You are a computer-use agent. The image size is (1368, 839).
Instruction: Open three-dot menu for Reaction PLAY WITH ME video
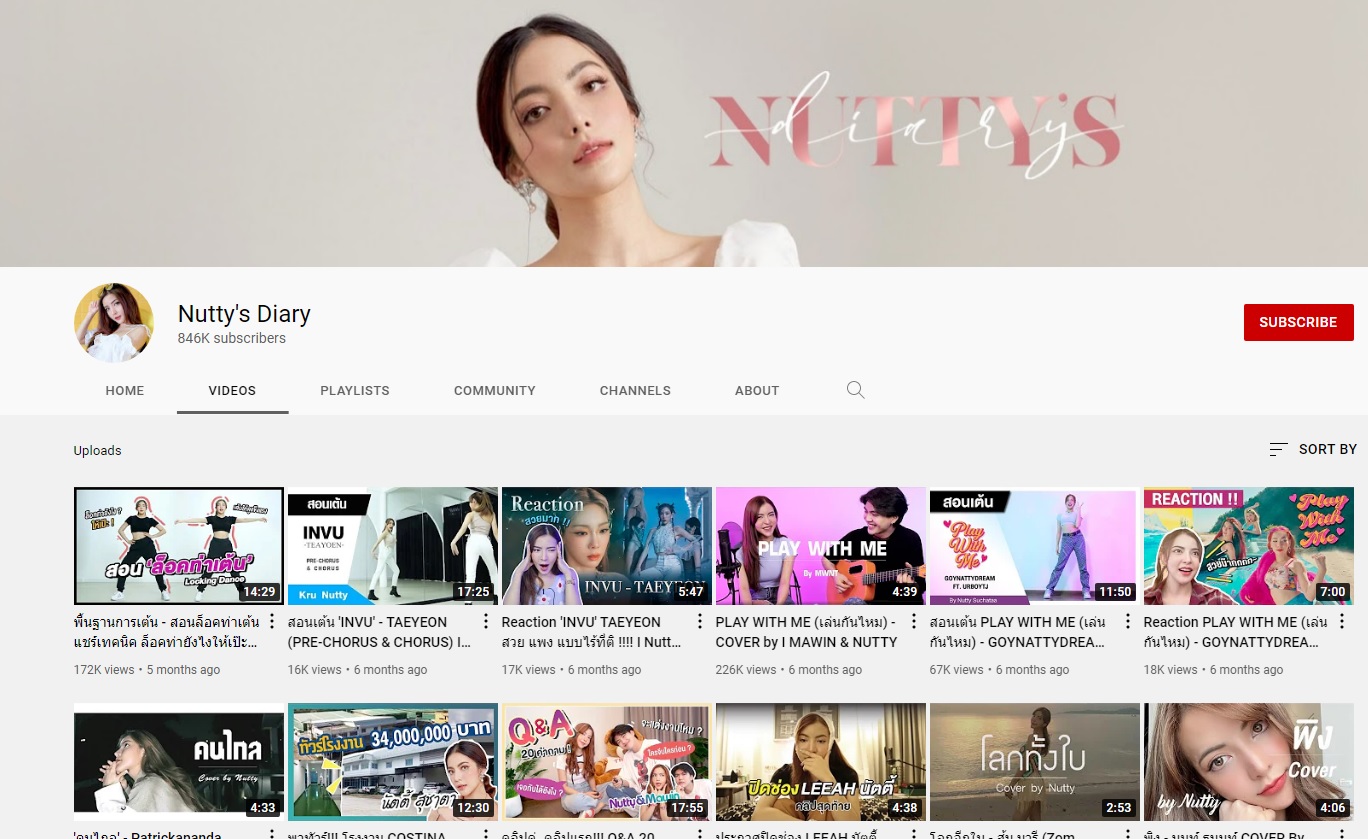(1342, 622)
